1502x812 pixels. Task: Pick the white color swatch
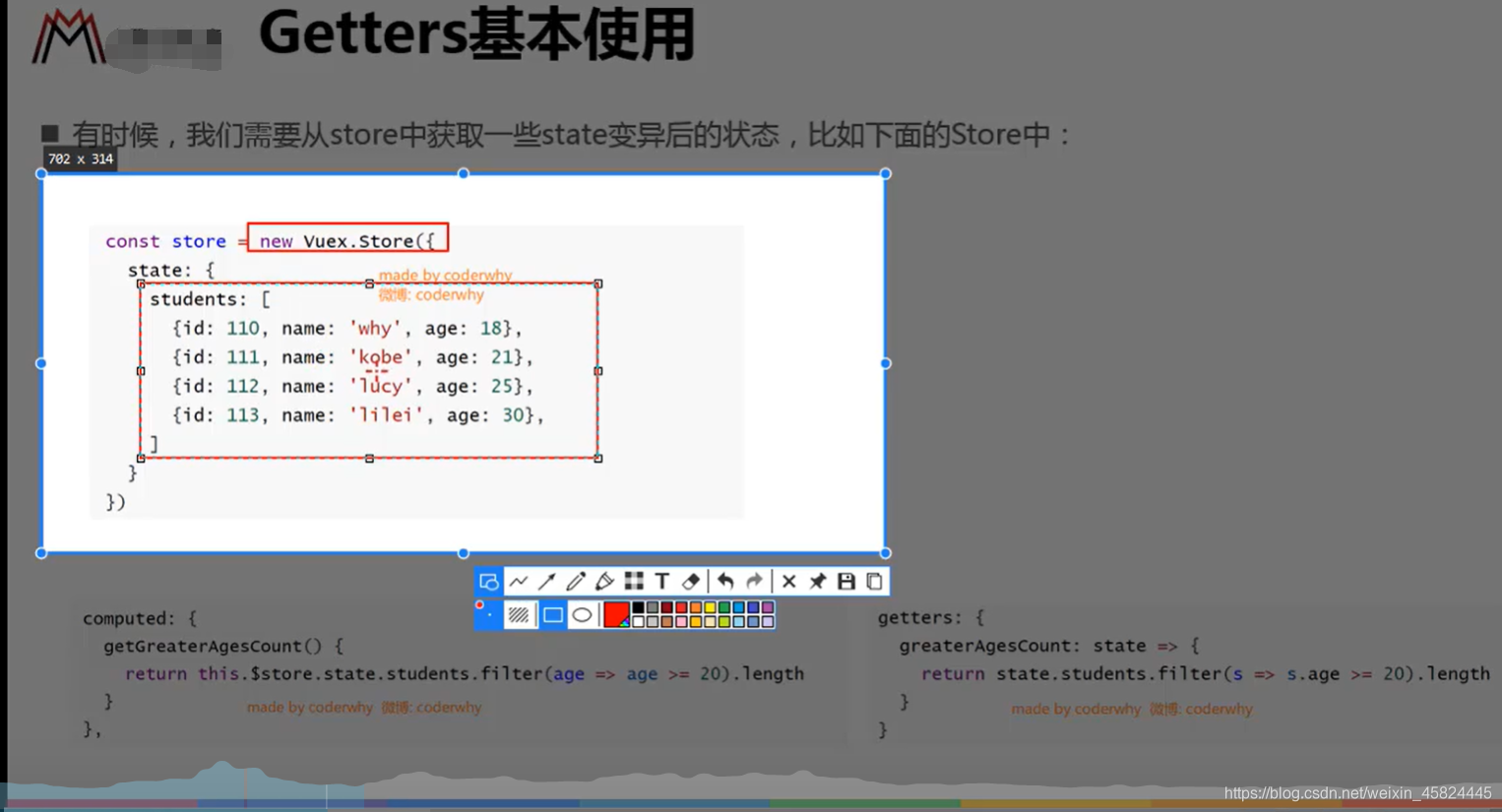pyautogui.click(x=638, y=622)
